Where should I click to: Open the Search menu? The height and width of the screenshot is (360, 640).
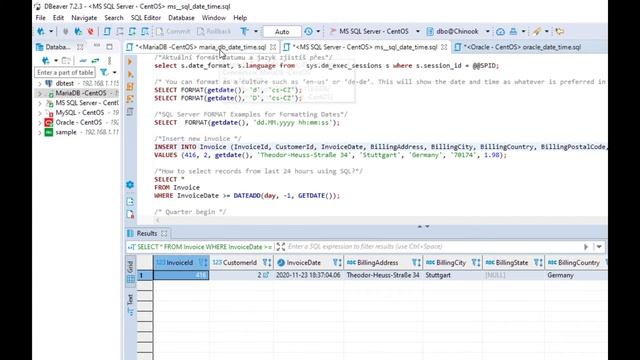tap(114, 18)
